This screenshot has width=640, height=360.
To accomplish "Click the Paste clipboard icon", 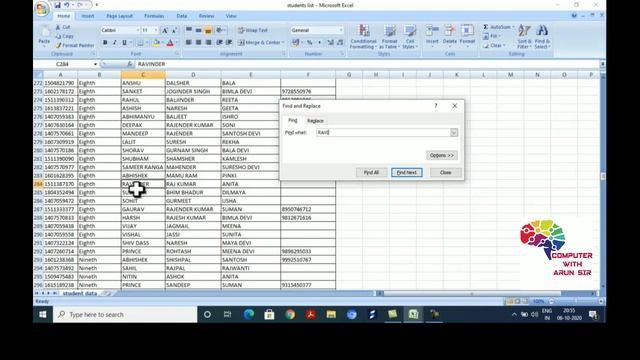I will pyautogui.click(x=44, y=32).
